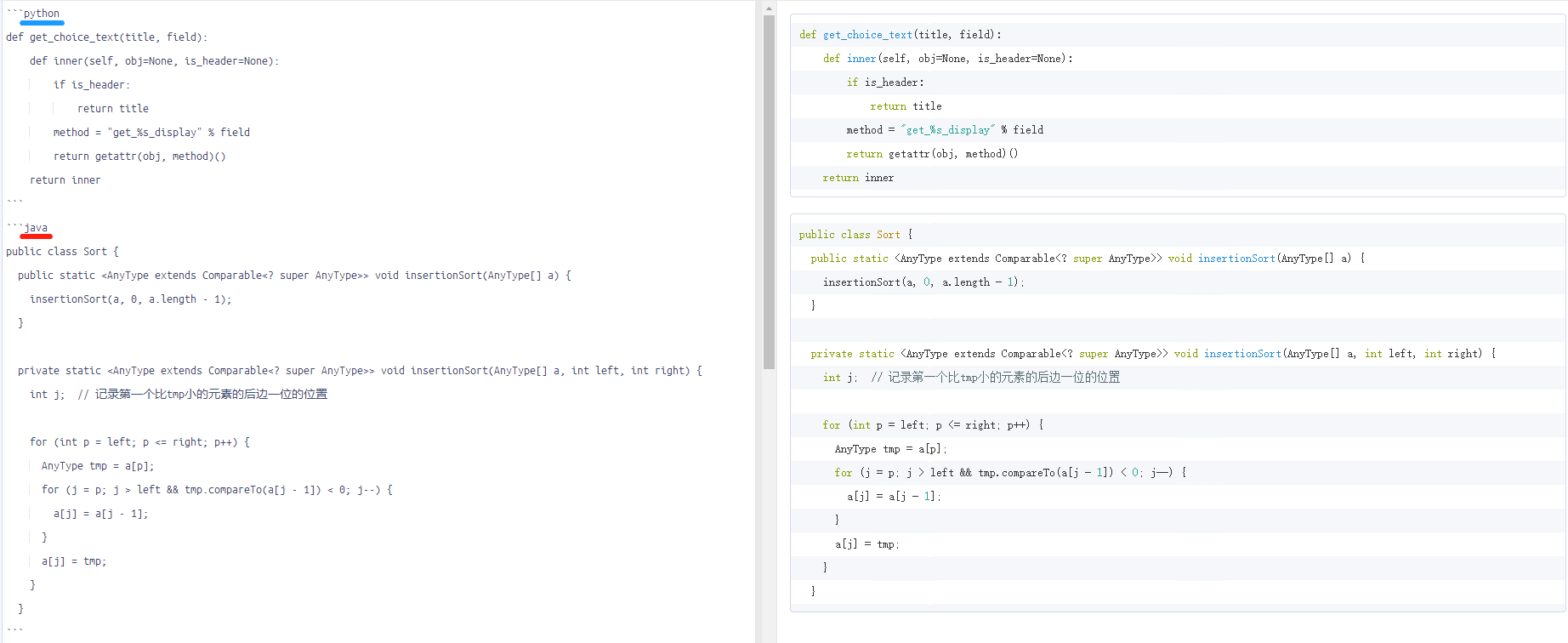The width and height of the screenshot is (1568, 643).
Task: Click 'a[j] = tmp;' line in left editor
Action: pos(74,561)
